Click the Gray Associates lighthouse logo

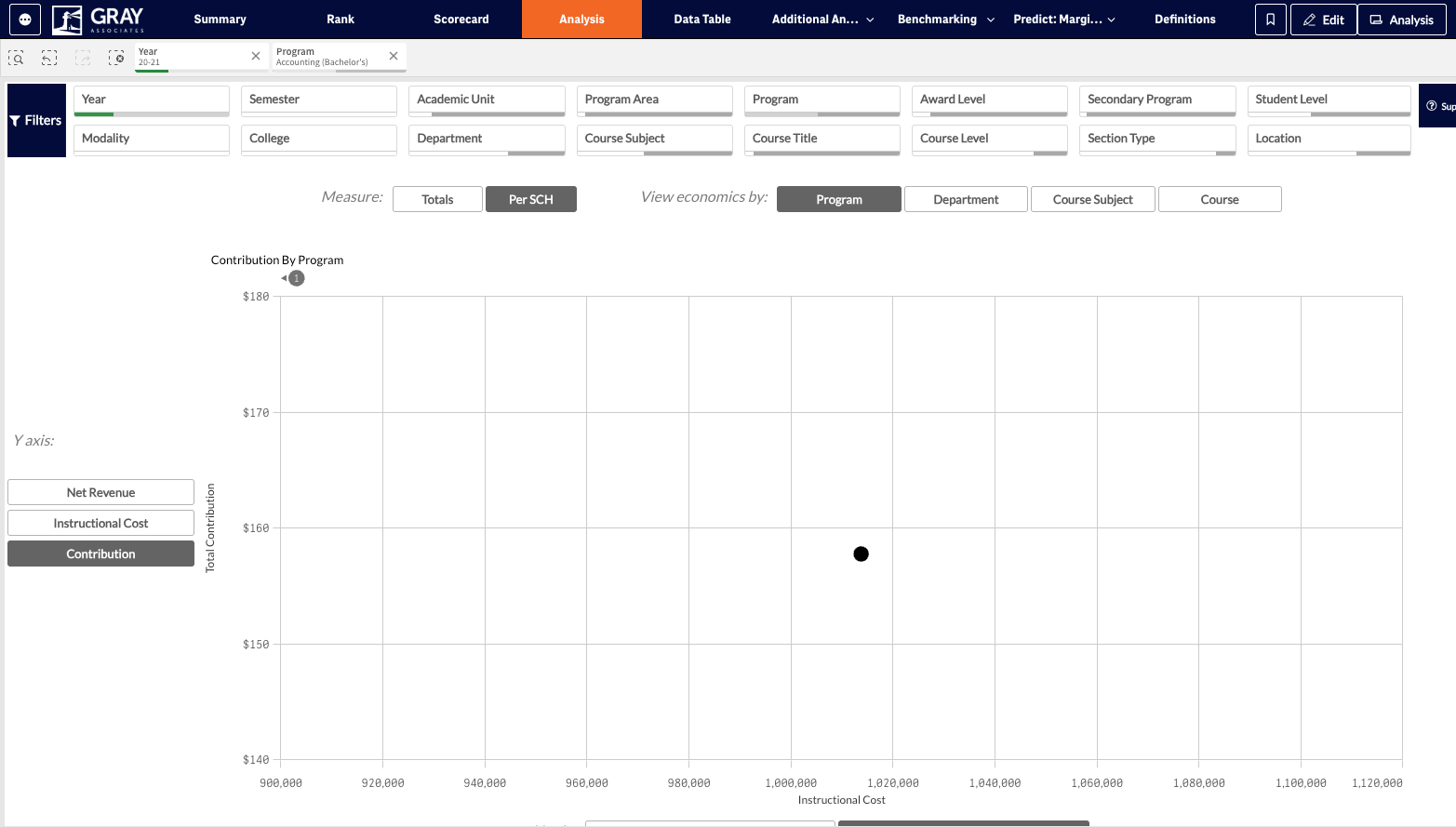pyautogui.click(x=99, y=20)
